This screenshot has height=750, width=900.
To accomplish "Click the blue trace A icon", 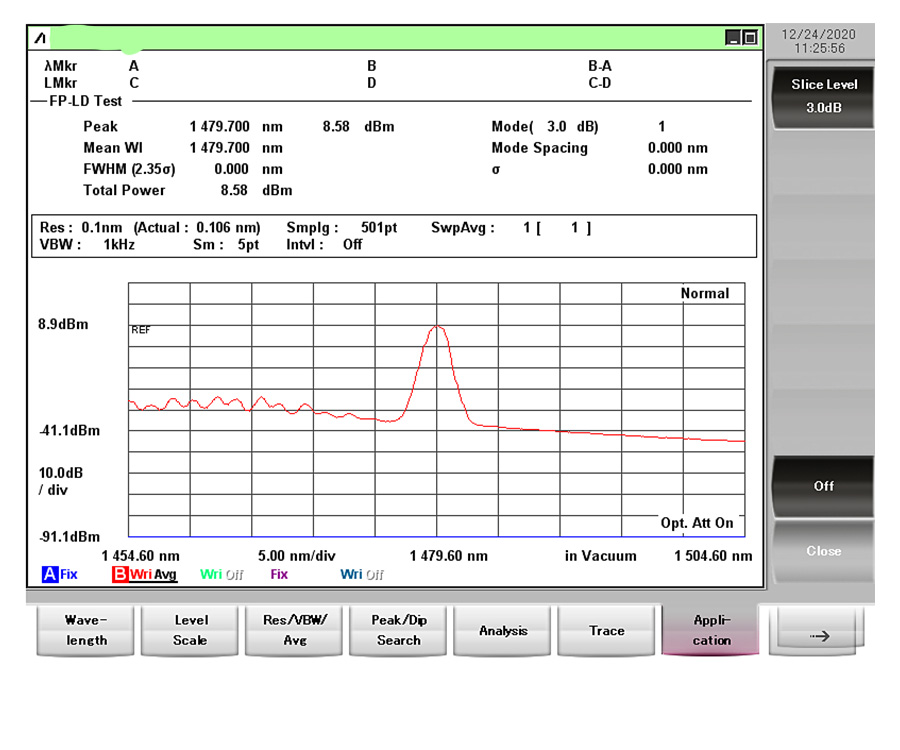I will [49, 575].
